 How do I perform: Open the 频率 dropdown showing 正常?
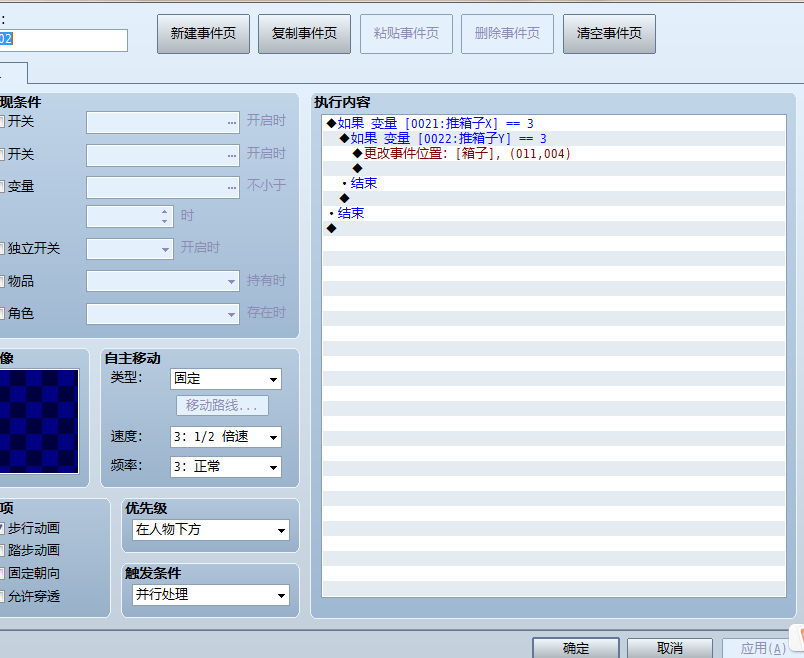[x=226, y=467]
